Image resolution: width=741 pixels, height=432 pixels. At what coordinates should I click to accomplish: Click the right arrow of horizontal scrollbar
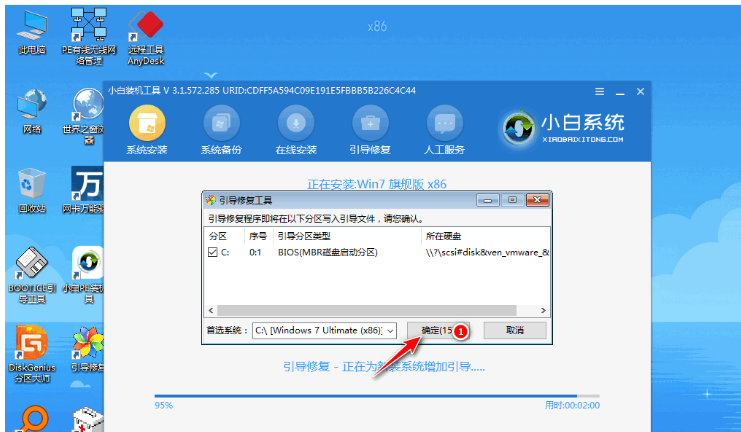pos(543,311)
